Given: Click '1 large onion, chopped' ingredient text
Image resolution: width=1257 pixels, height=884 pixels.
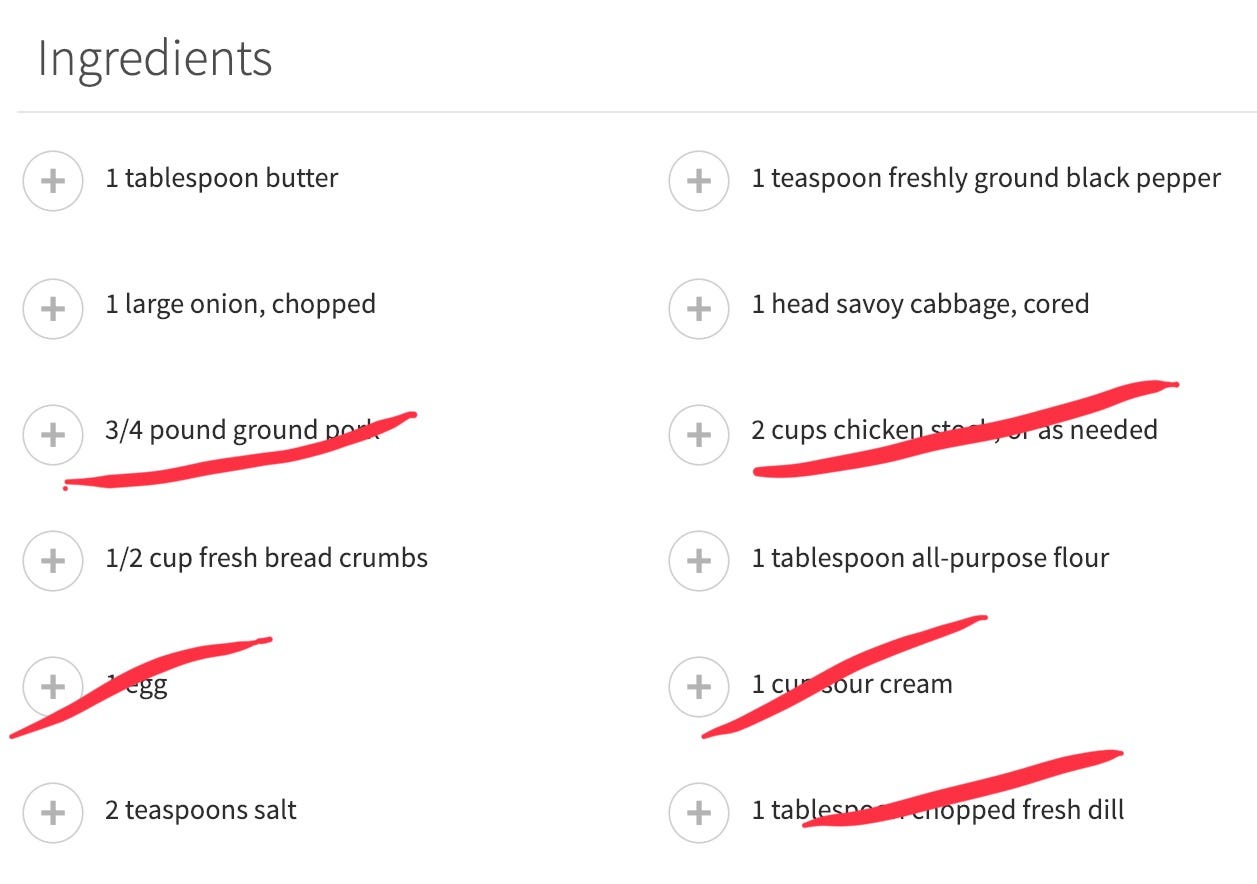Looking at the screenshot, I should click(241, 305).
